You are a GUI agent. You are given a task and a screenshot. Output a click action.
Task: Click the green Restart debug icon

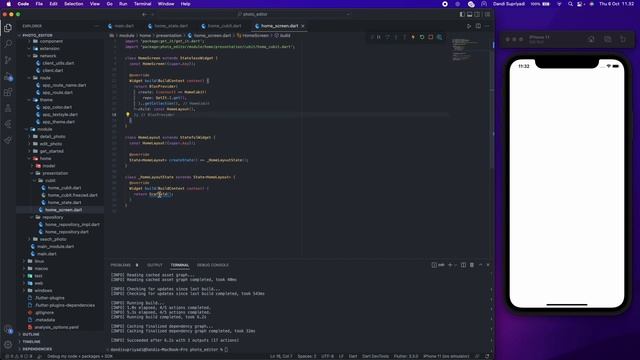[422, 37]
